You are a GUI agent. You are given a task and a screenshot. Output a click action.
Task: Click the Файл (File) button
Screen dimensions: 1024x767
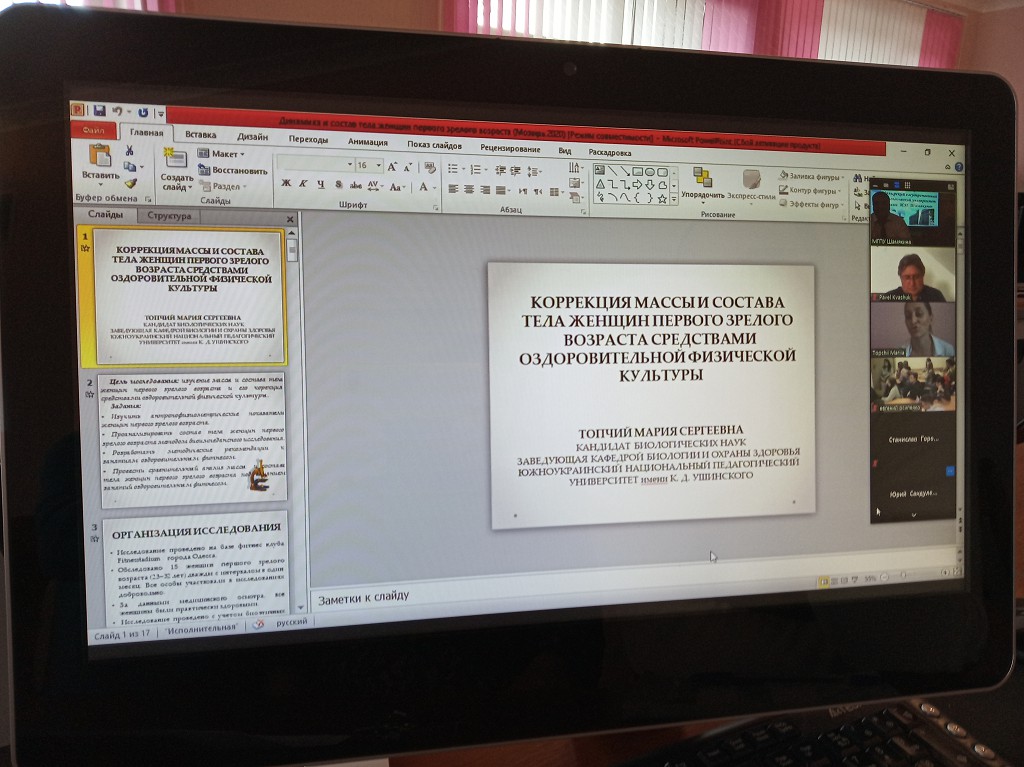coord(94,130)
